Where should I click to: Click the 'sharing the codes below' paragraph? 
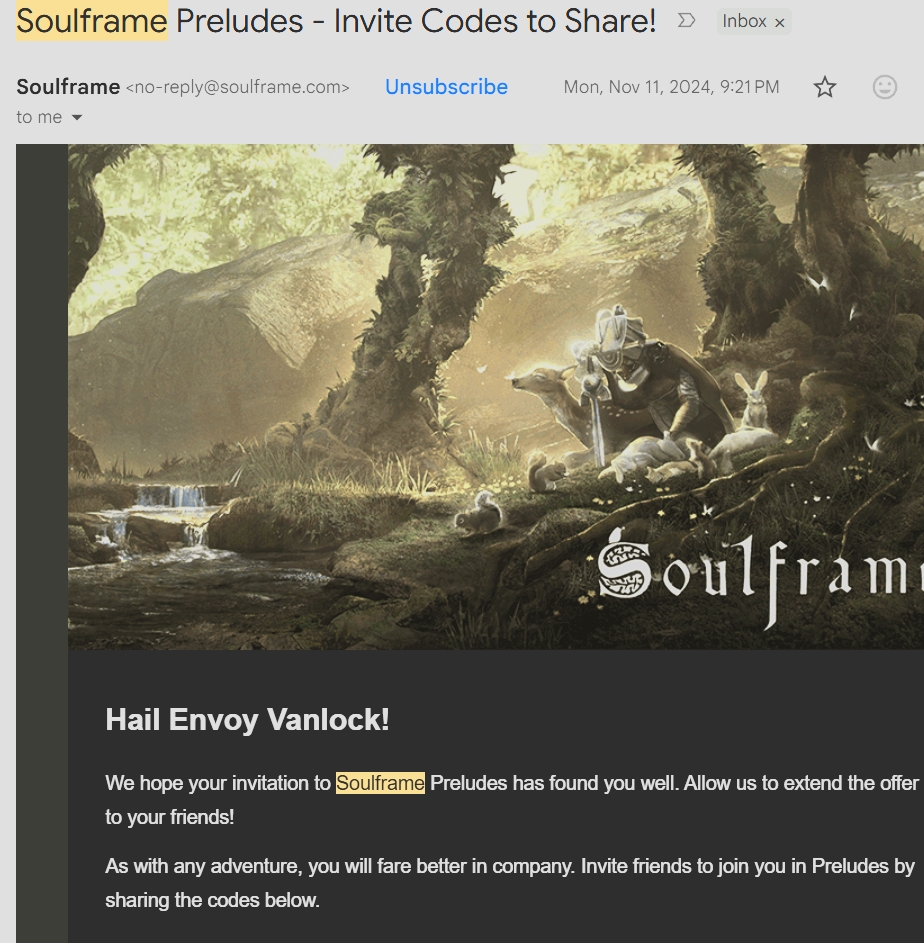coord(510,883)
